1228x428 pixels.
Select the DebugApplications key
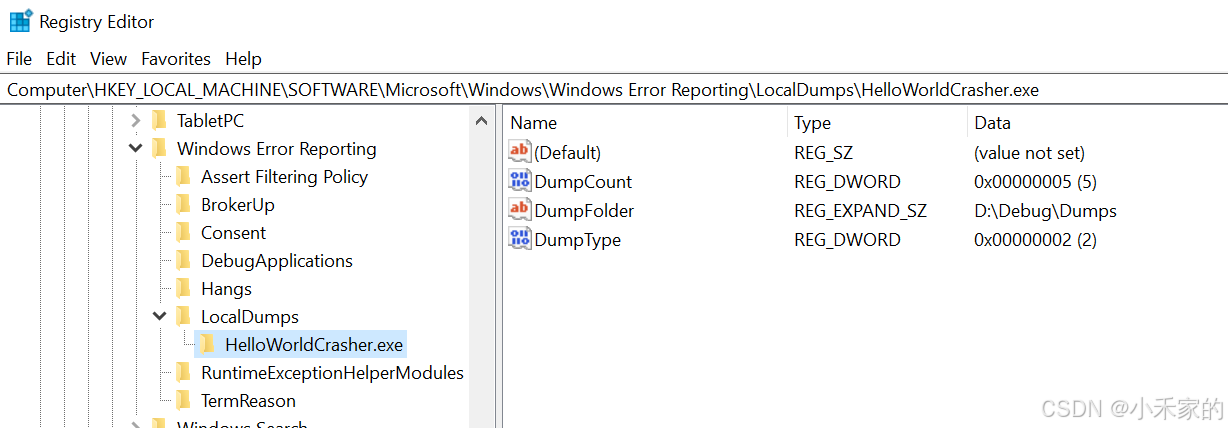pos(277,261)
